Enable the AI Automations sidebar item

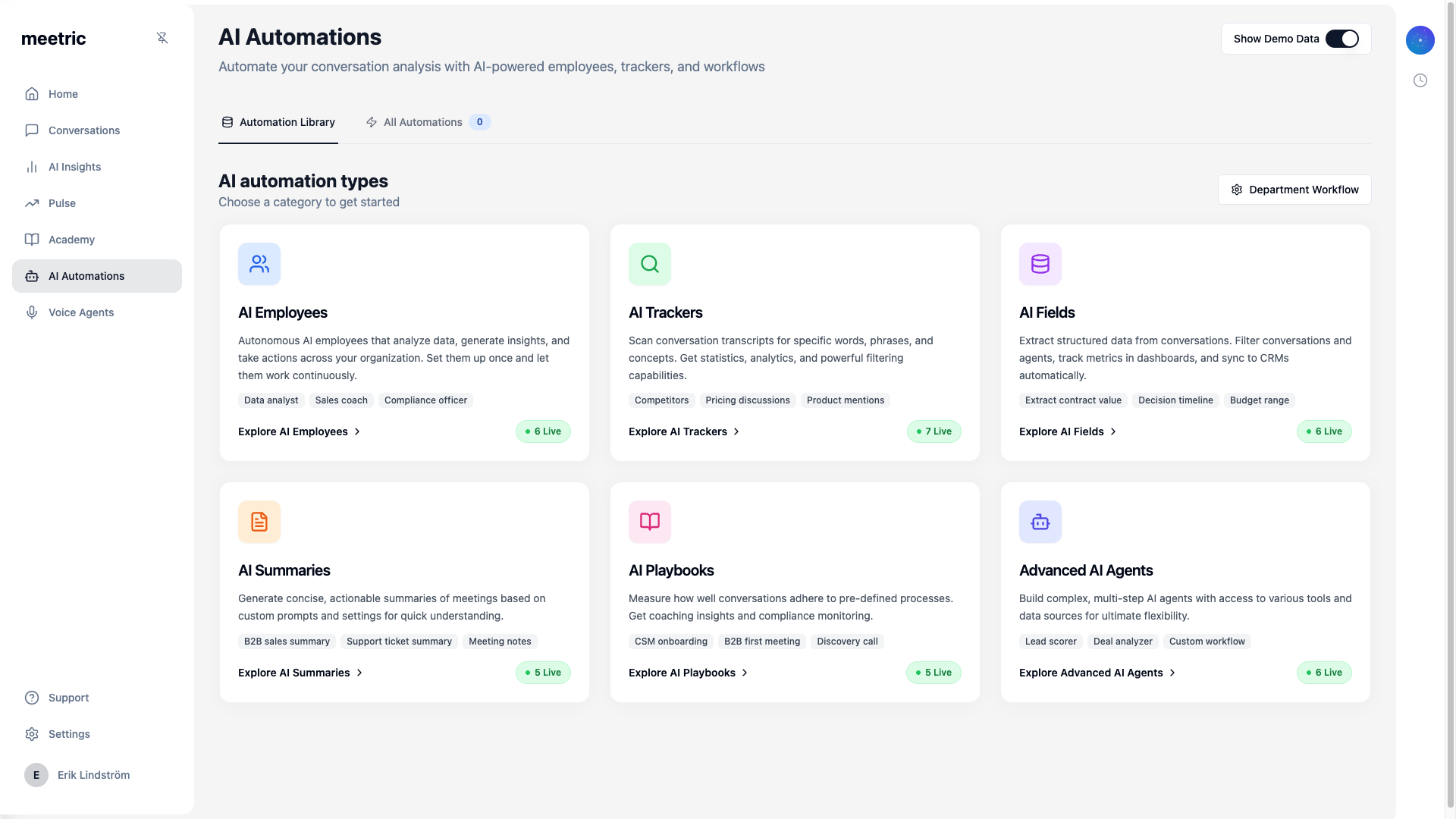[86, 276]
